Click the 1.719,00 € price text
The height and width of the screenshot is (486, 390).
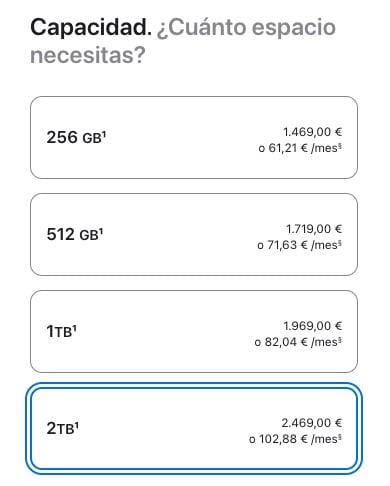coord(314,229)
